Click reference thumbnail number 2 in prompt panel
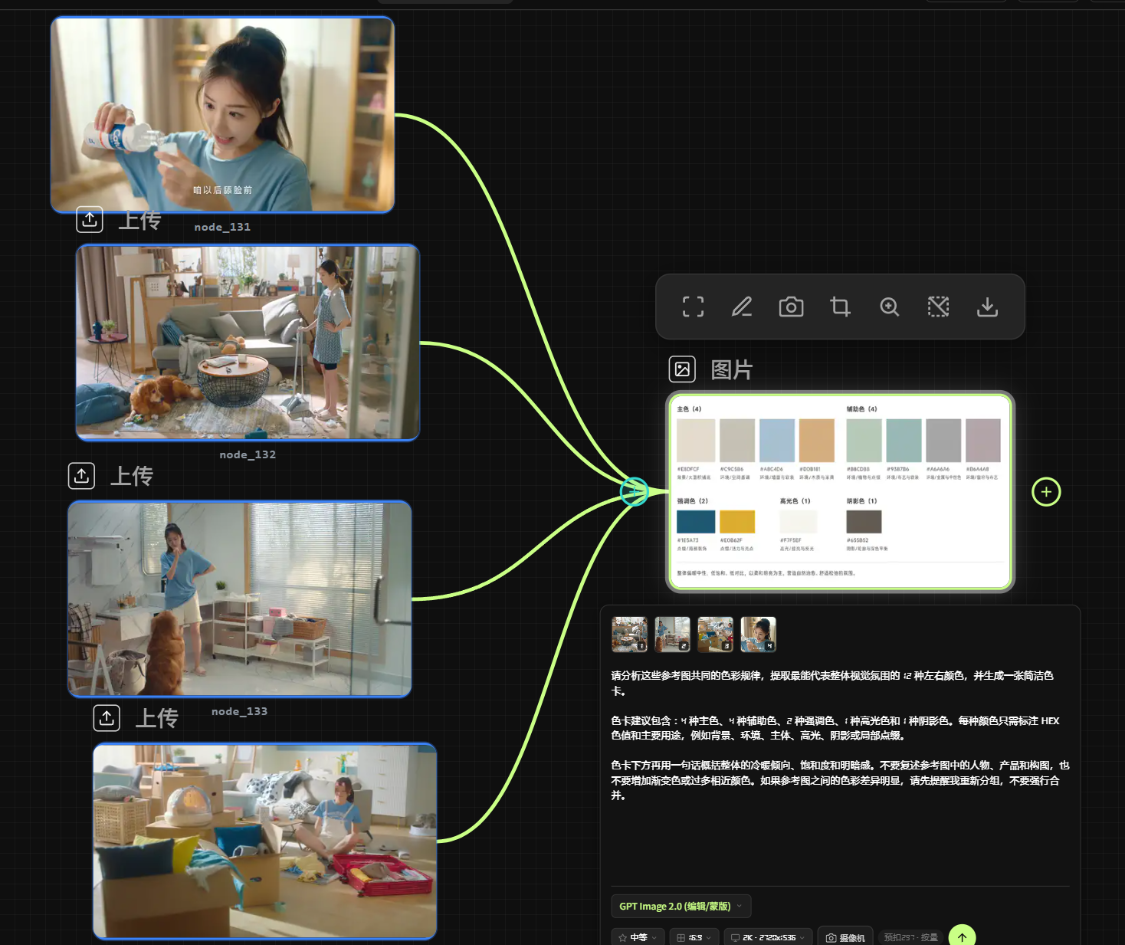This screenshot has width=1125, height=945. [x=672, y=634]
